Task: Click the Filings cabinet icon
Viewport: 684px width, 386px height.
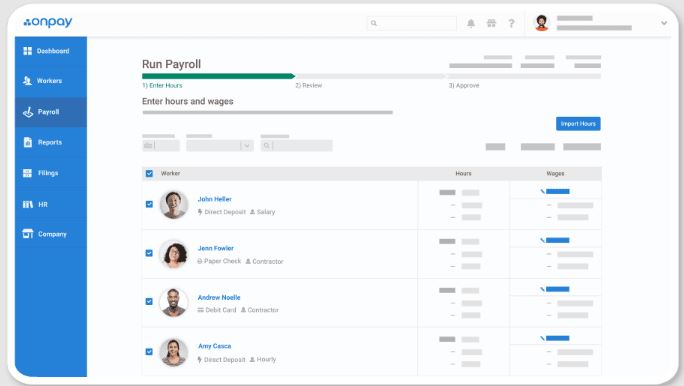Action: point(27,173)
